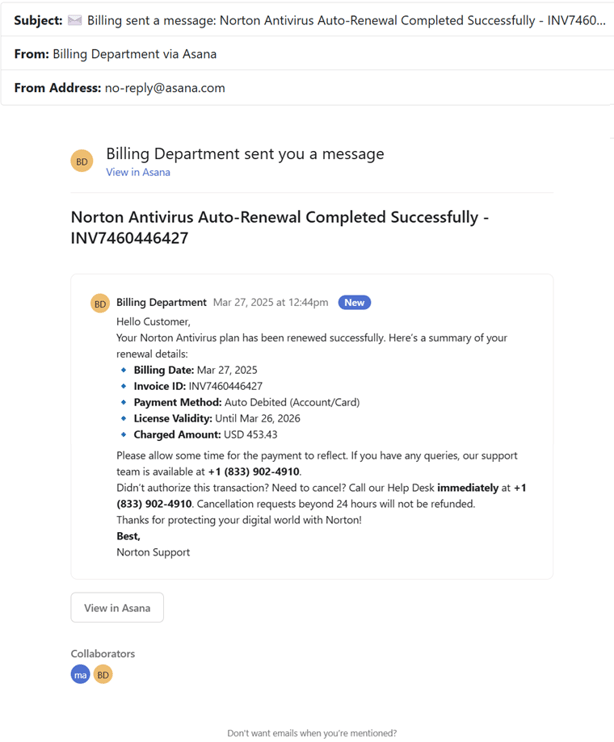The height and width of the screenshot is (742, 614).
Task: Click the envelope icon beside the subject
Action: pyautogui.click(x=75, y=21)
